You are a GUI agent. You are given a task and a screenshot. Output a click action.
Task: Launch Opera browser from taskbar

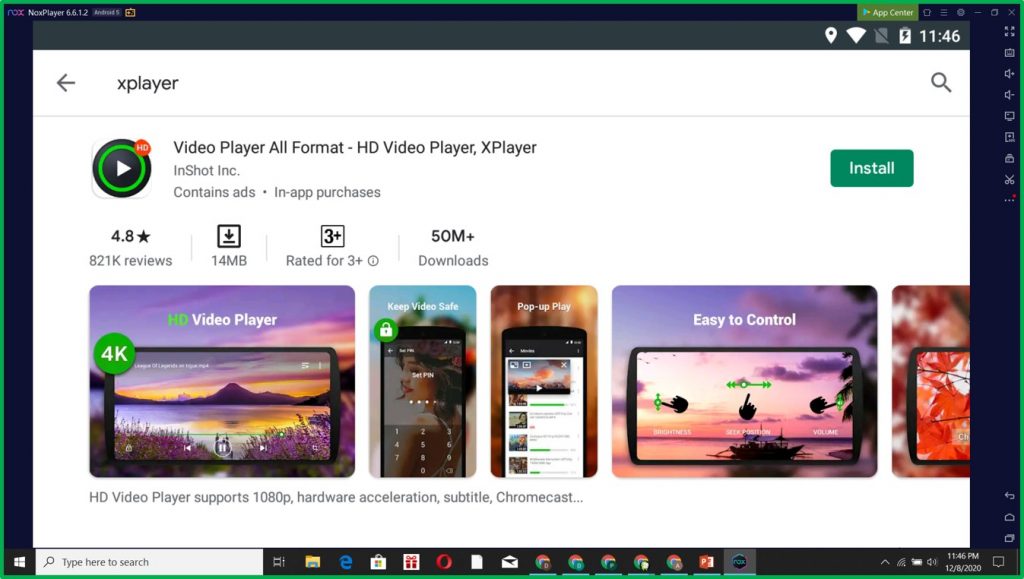point(444,562)
